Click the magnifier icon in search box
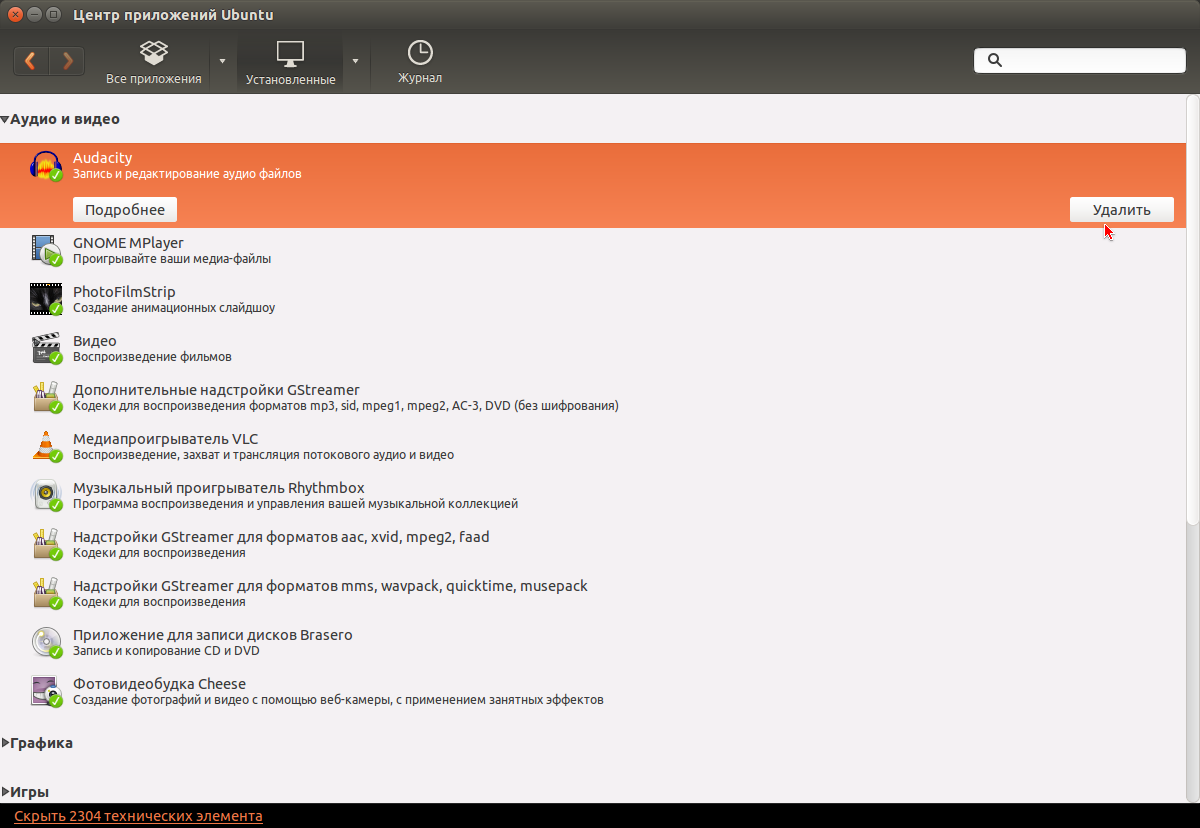This screenshot has width=1200, height=828. tap(995, 60)
